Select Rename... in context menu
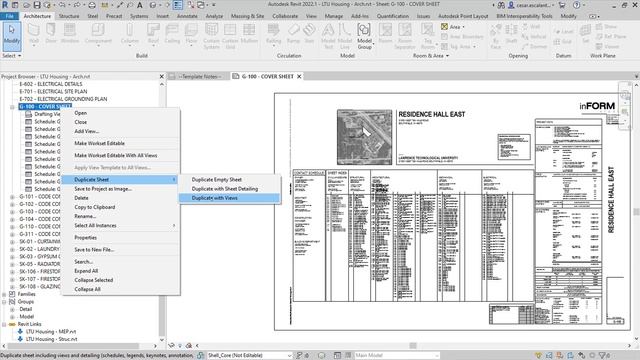 (x=85, y=216)
